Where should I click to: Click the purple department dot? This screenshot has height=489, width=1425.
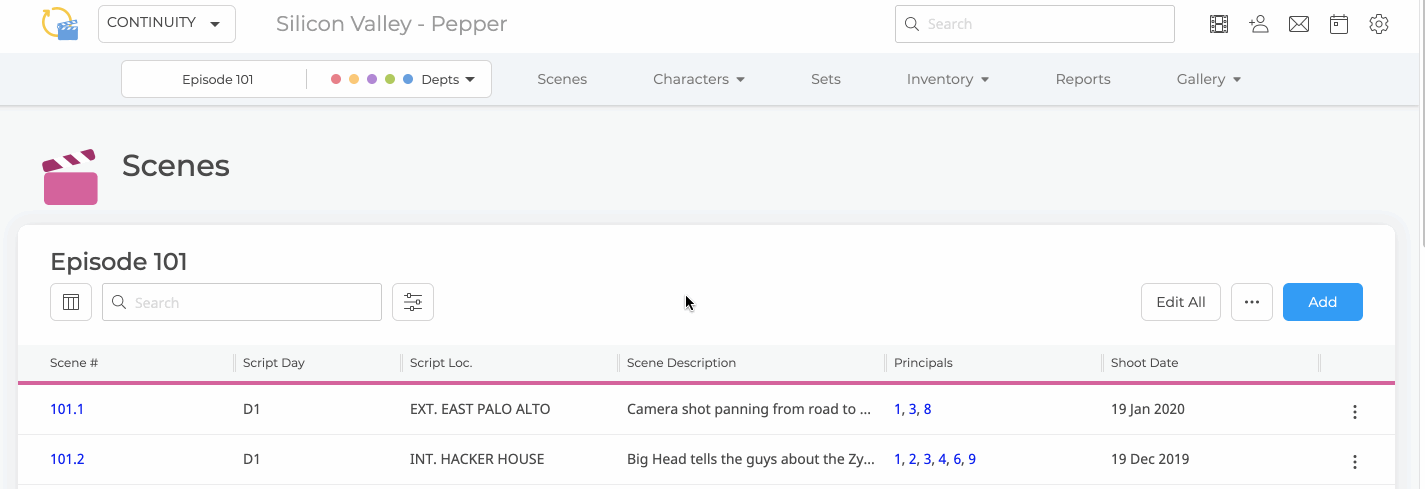coord(372,79)
